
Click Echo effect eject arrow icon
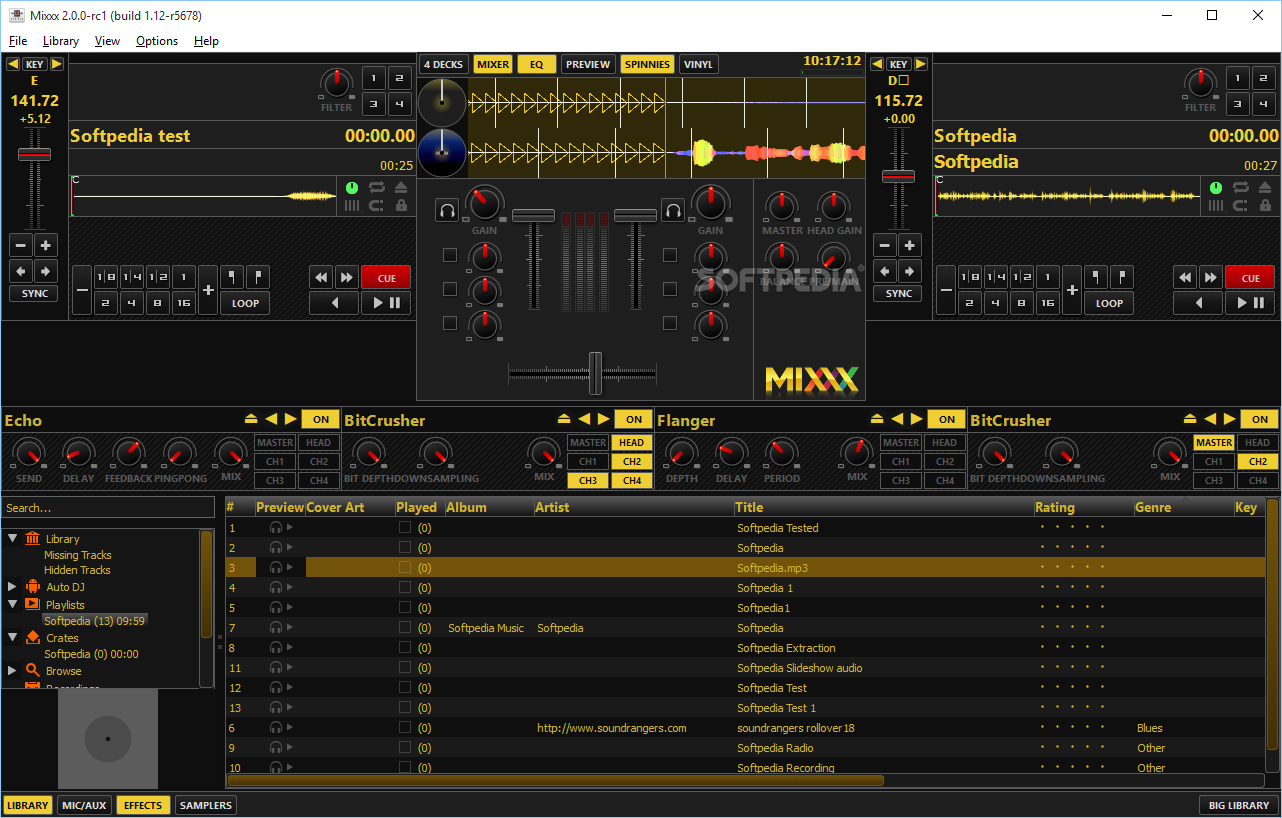click(x=252, y=419)
